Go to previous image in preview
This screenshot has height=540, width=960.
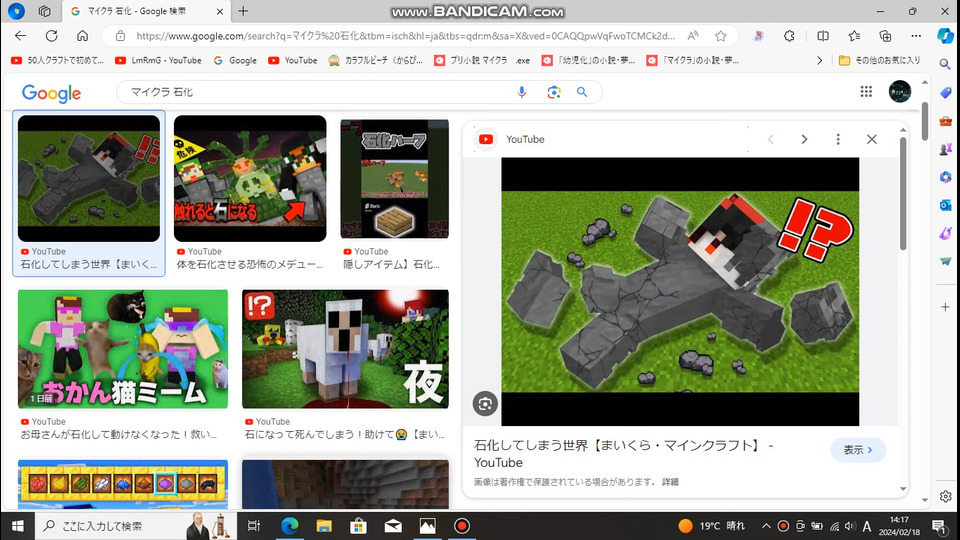(x=771, y=140)
